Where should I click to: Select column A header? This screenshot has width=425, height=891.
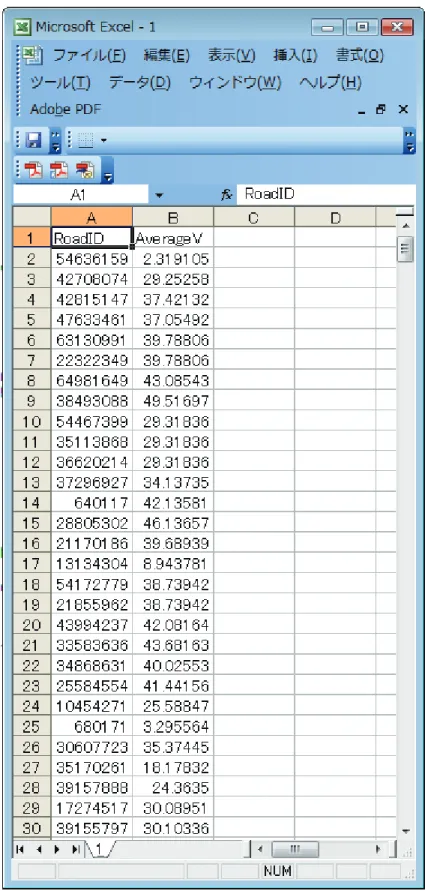92,218
